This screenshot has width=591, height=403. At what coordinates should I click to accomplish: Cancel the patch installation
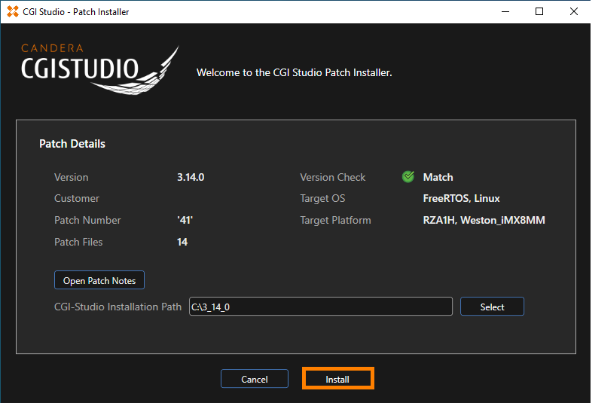(x=254, y=379)
